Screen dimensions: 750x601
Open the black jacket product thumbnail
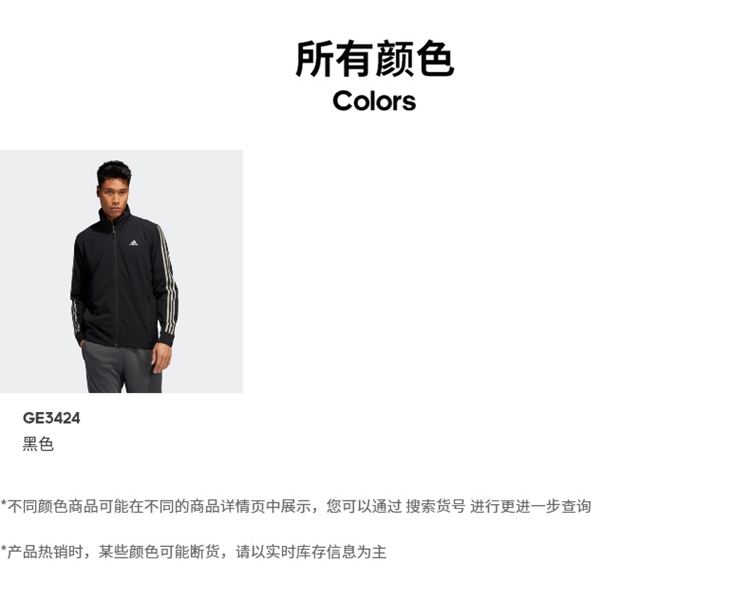[x=121, y=271]
